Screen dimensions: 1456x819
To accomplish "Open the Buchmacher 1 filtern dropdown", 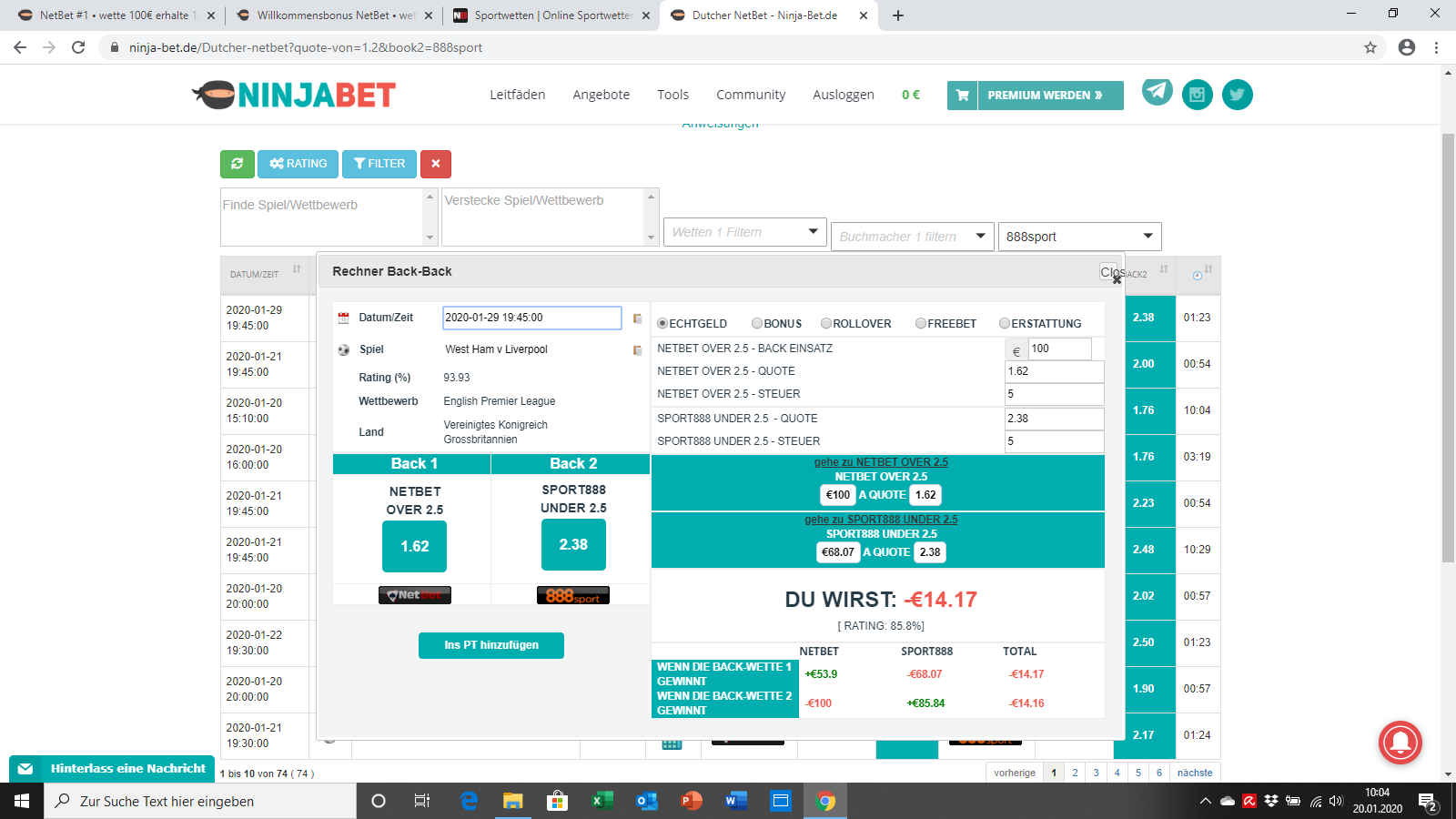I will [x=912, y=237].
